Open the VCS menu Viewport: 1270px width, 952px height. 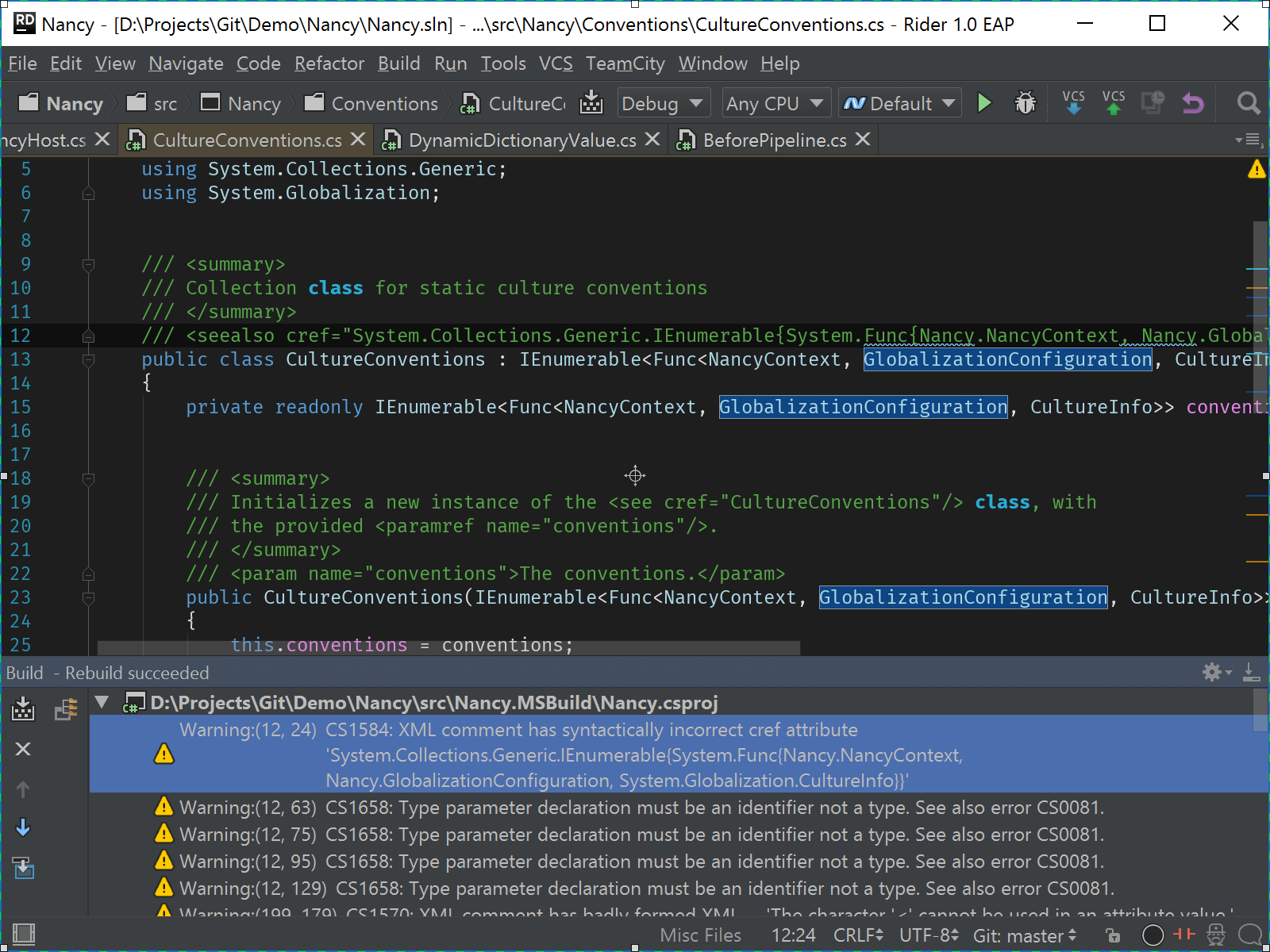coord(556,63)
